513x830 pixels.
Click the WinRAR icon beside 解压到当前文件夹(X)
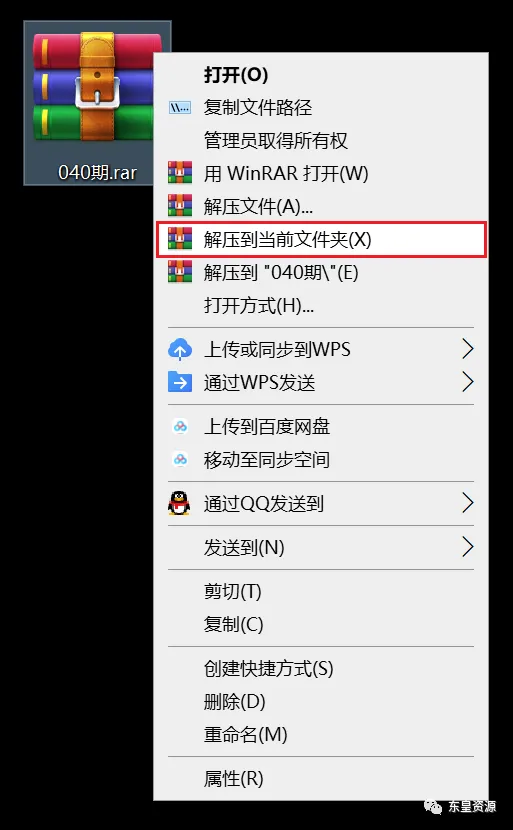pyautogui.click(x=180, y=239)
